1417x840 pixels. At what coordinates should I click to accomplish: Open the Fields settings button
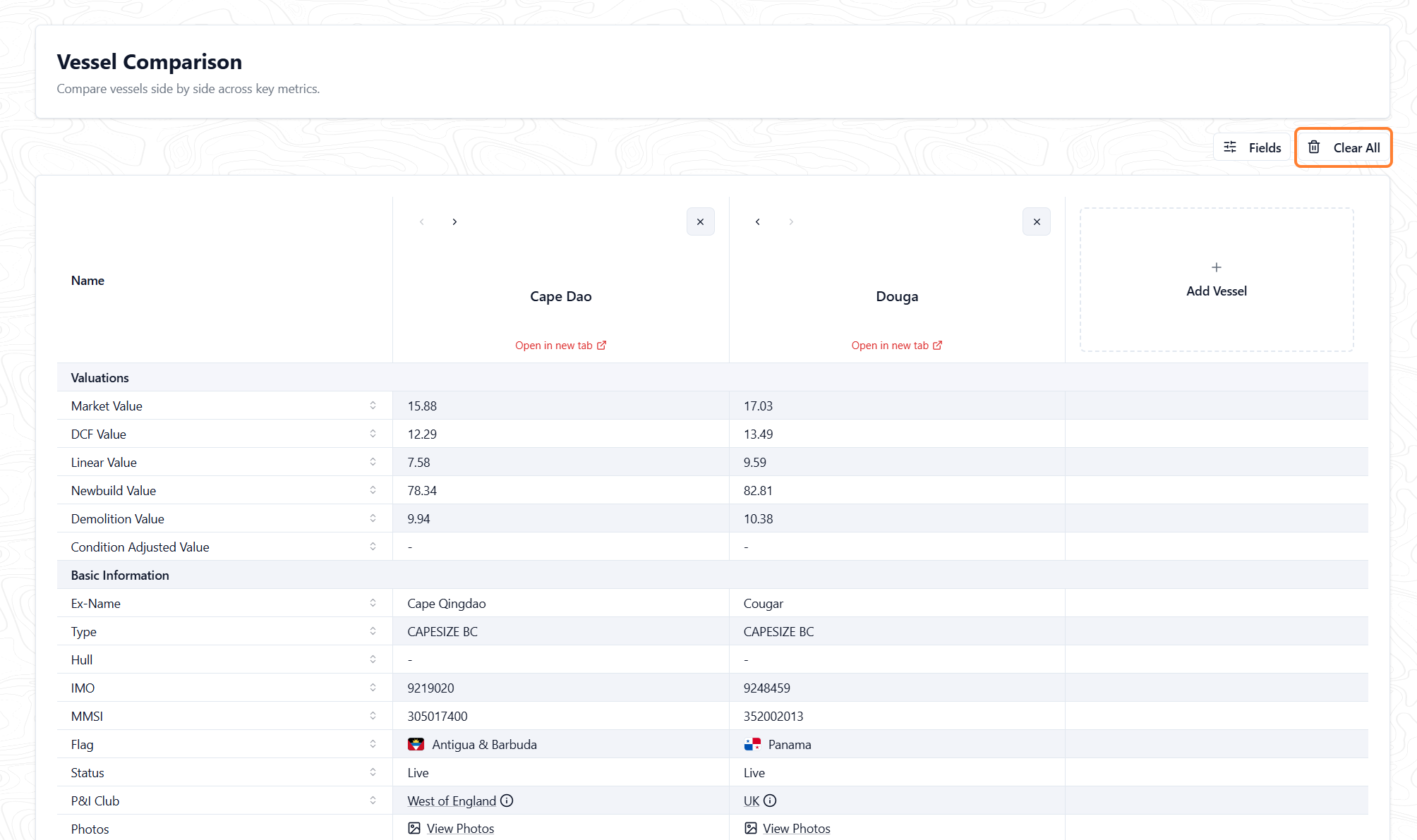coord(1252,147)
